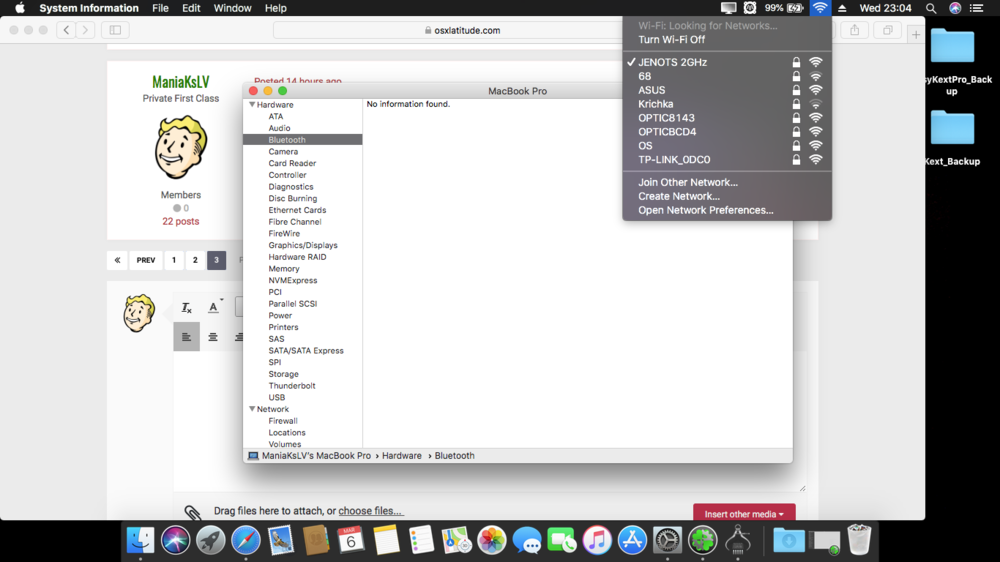Image resolution: width=1000 pixels, height=562 pixels.
Task: Click first page double-arrow button
Action: tap(117, 260)
